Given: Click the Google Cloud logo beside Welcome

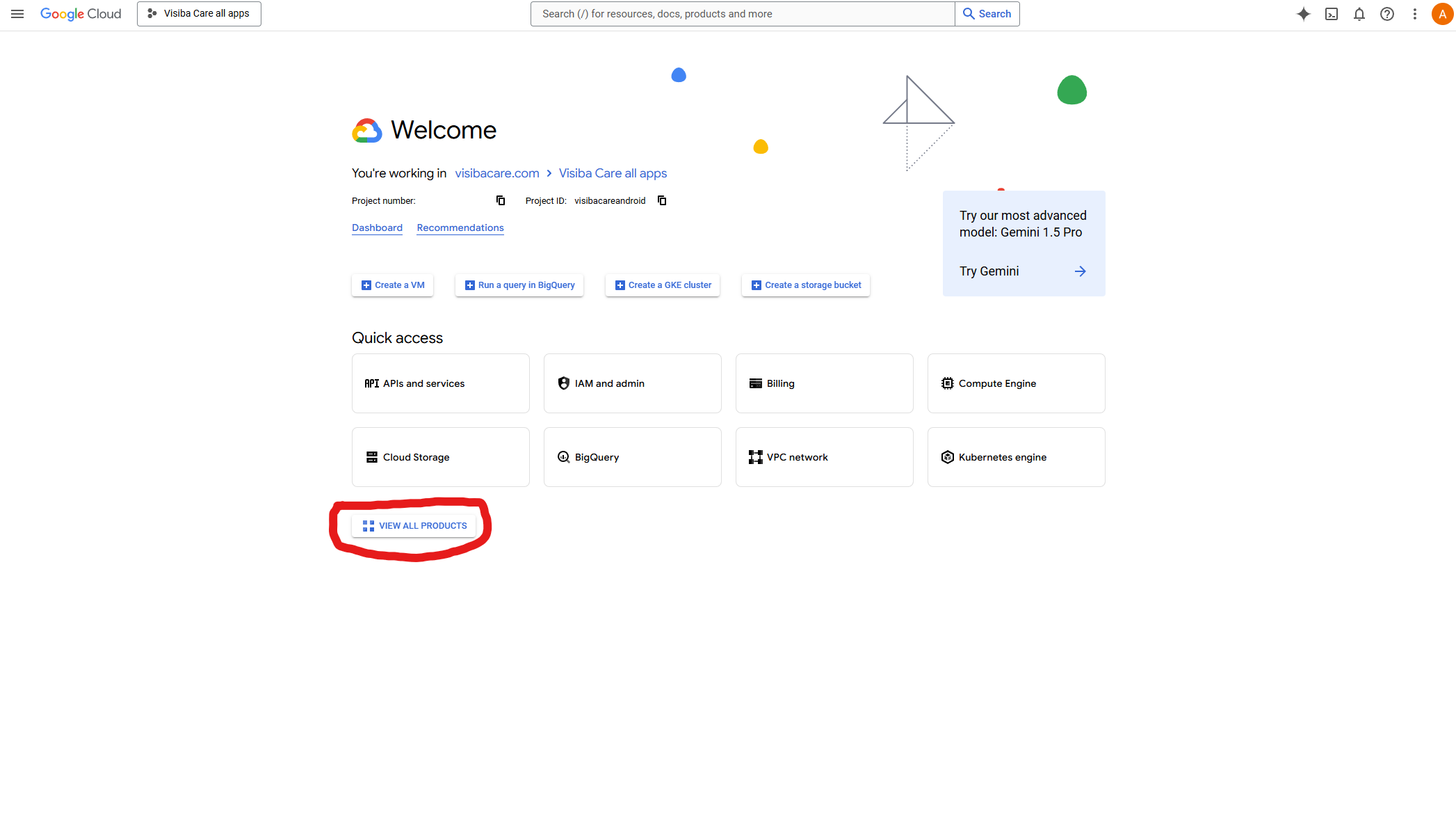Looking at the screenshot, I should tap(367, 131).
